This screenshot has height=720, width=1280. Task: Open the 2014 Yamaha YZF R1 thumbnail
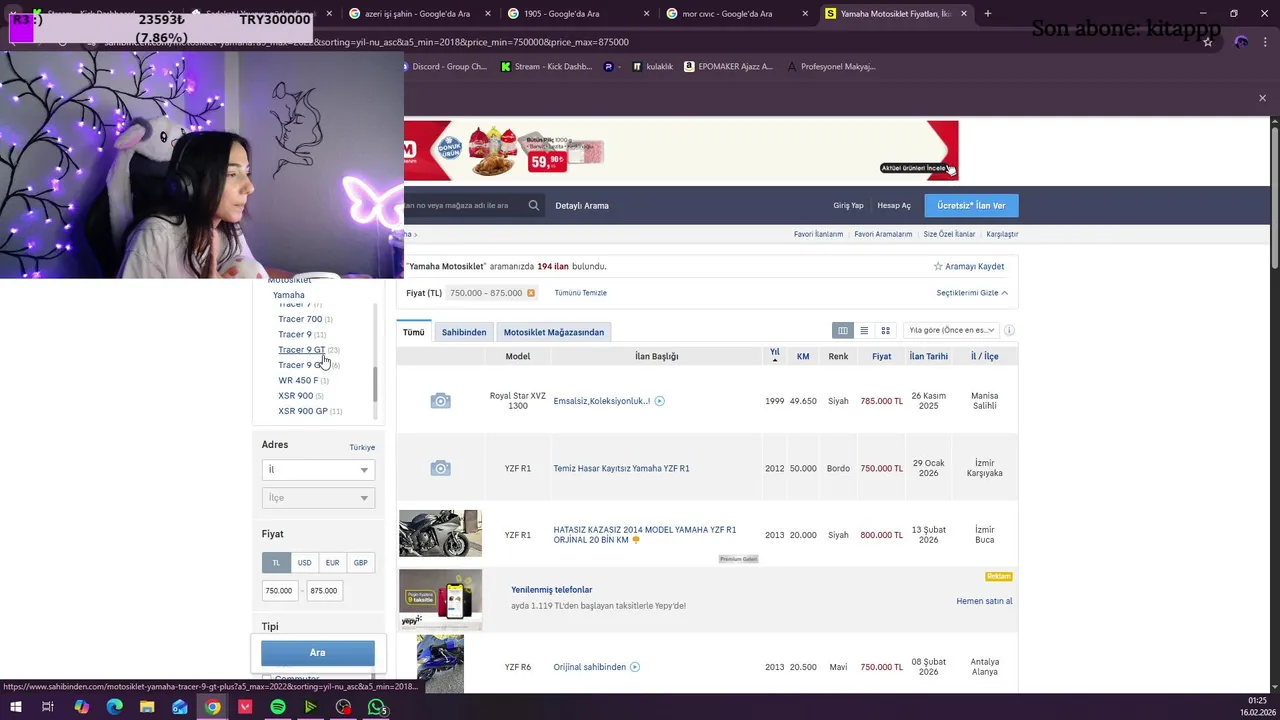(x=440, y=534)
